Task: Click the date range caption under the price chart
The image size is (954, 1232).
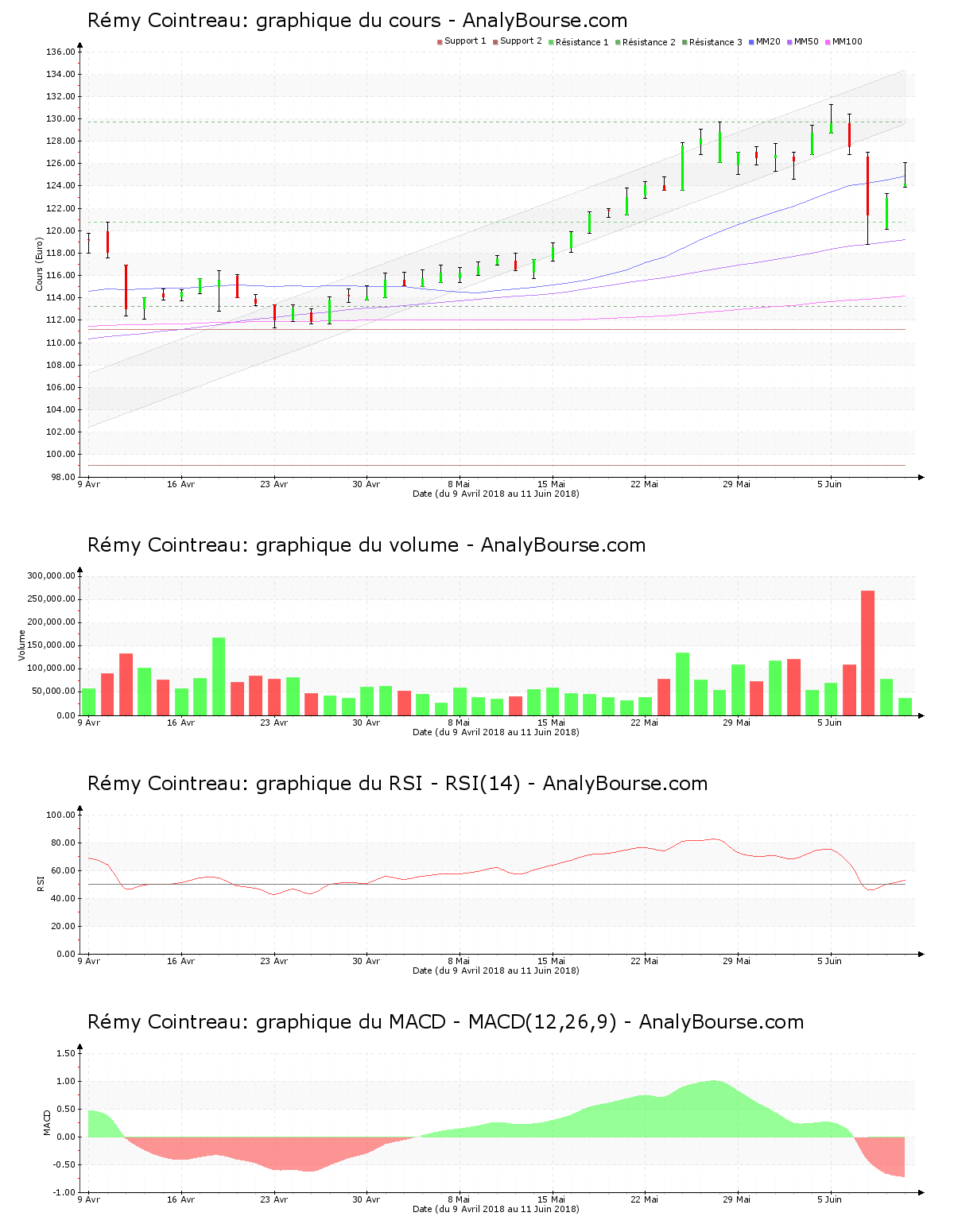Action: (496, 494)
